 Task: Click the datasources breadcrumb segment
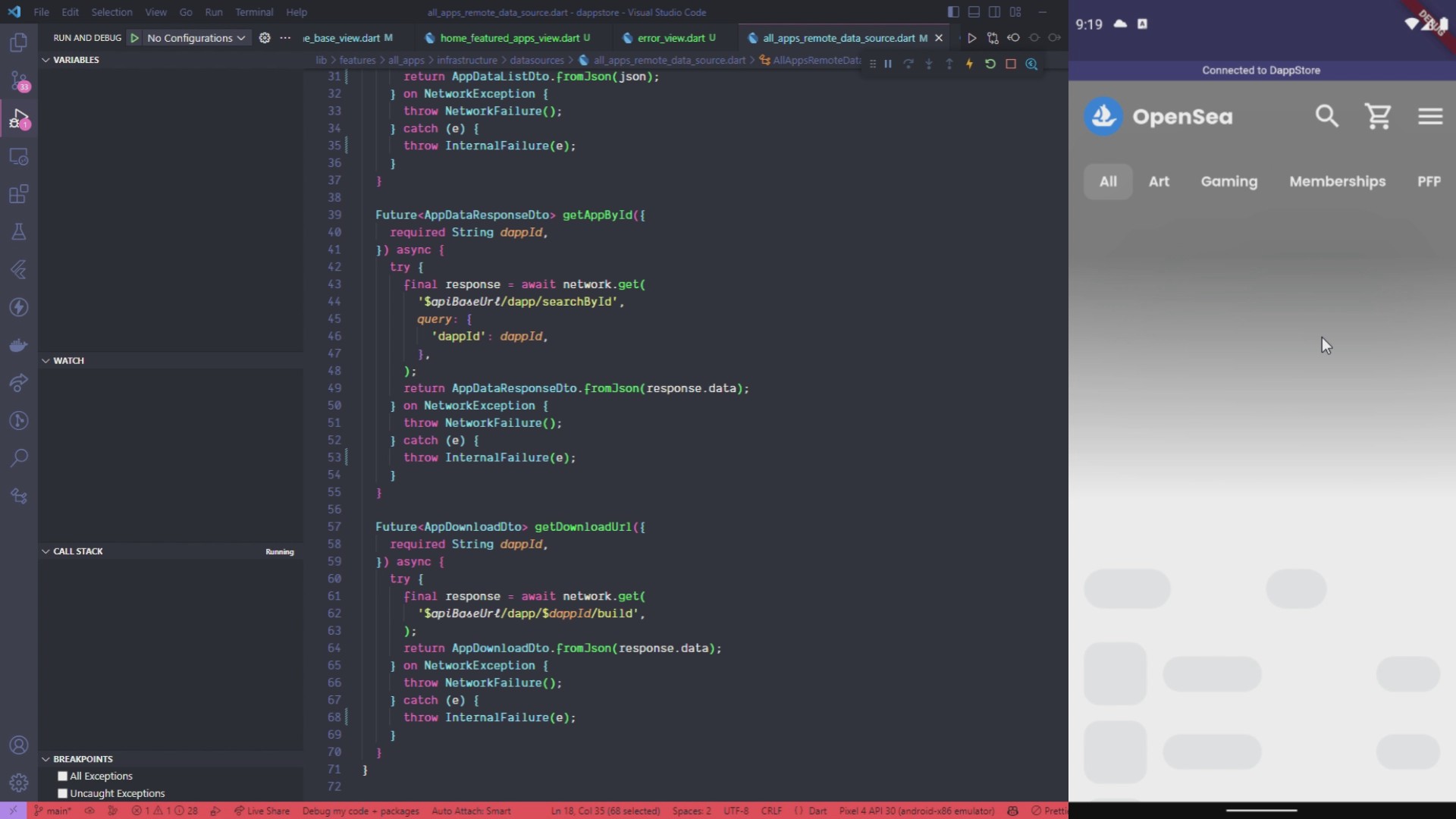pos(536,60)
